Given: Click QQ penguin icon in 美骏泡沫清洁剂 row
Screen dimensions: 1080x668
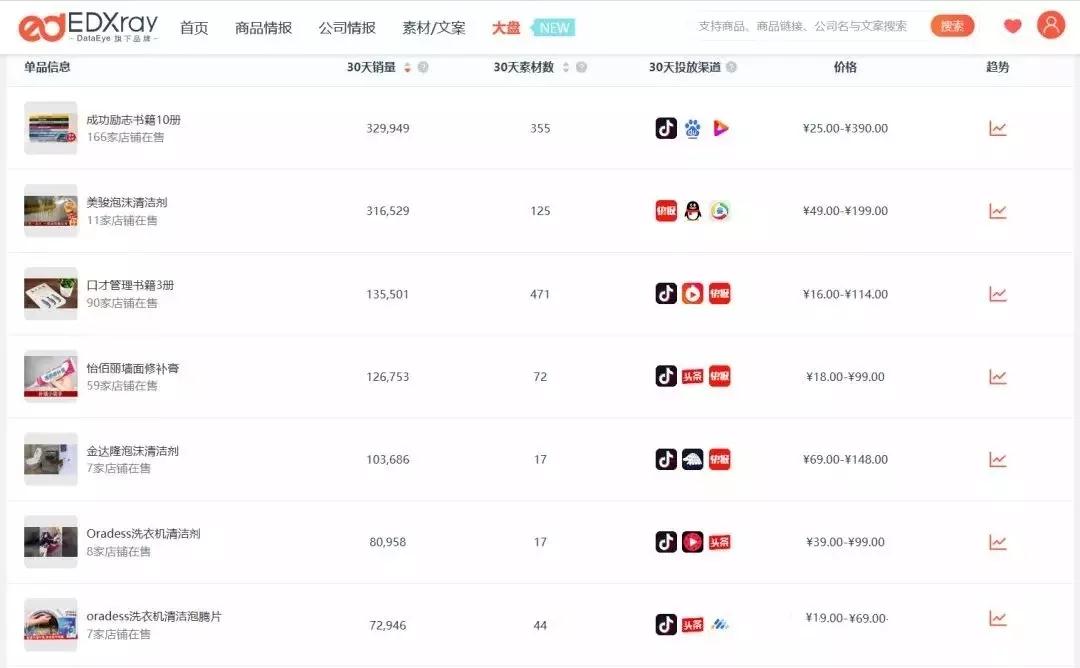Looking at the screenshot, I should [693, 211].
